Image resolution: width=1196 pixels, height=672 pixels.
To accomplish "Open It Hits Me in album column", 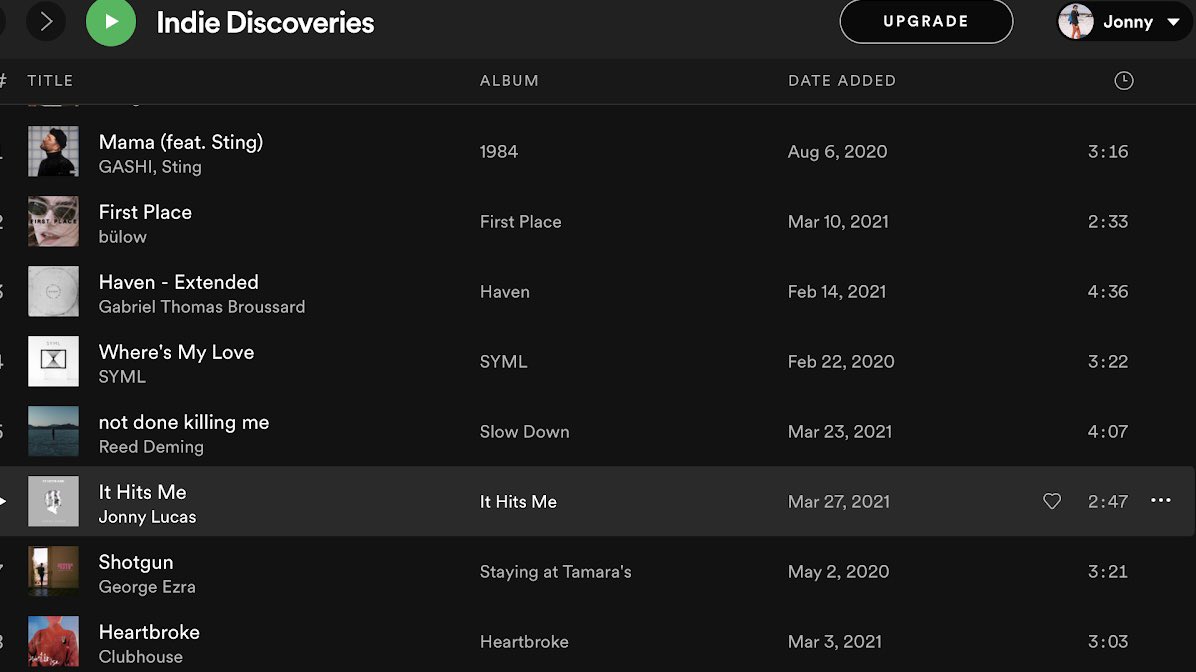I will tap(518, 502).
